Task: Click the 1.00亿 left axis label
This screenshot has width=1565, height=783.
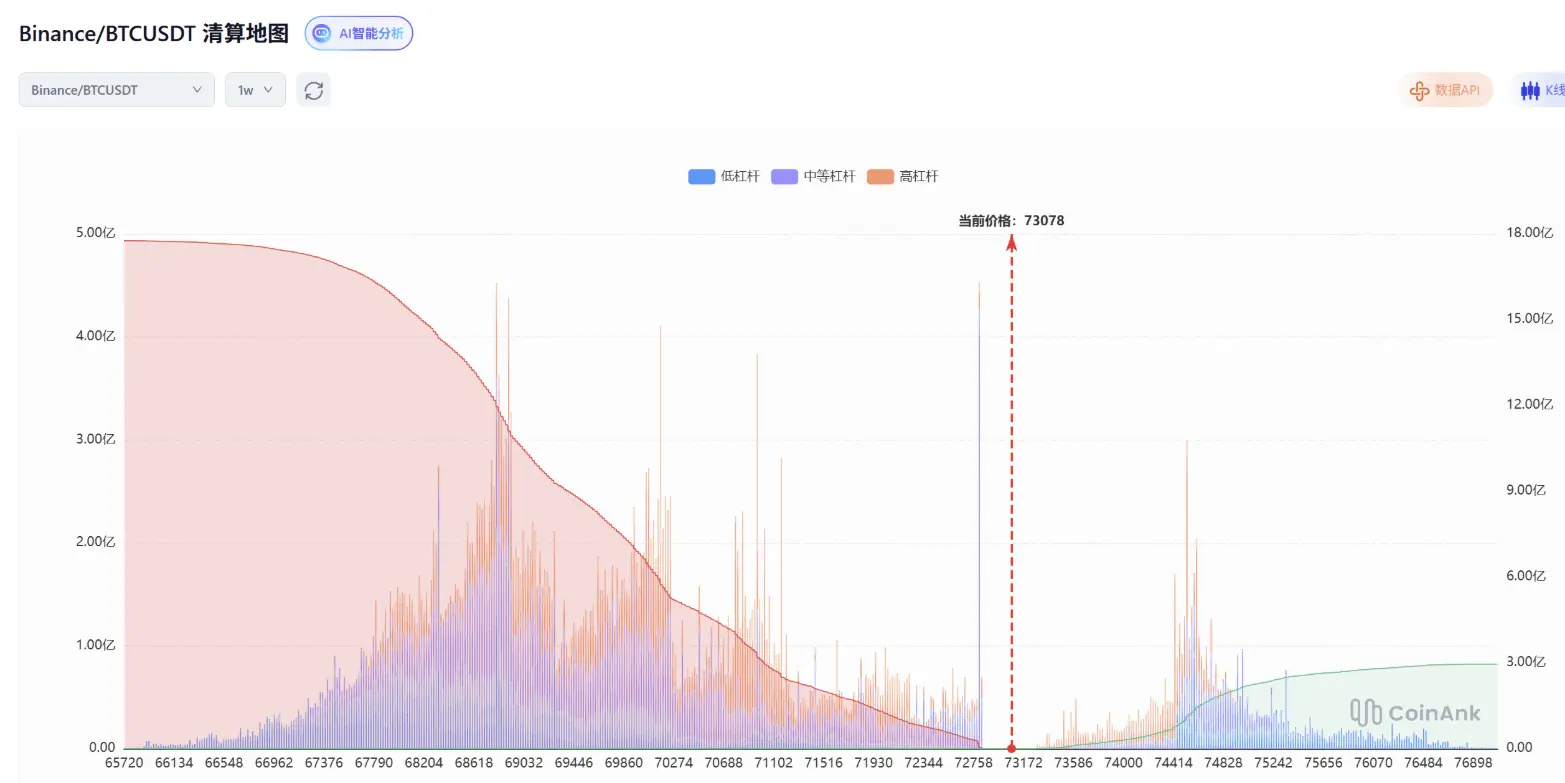Action: 96,645
